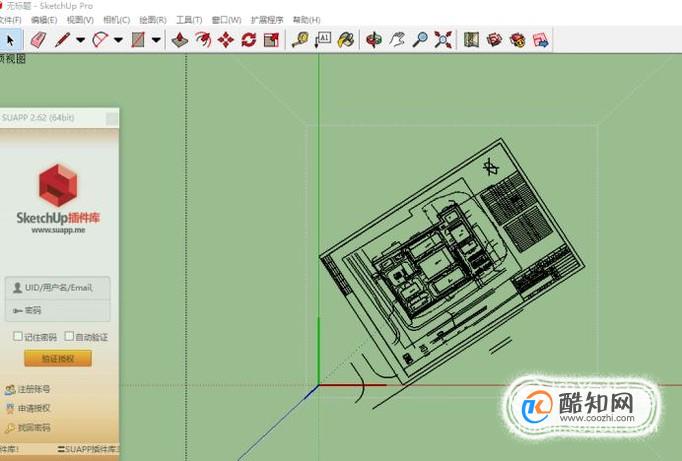Select the Rectangle shape tool

point(137,40)
